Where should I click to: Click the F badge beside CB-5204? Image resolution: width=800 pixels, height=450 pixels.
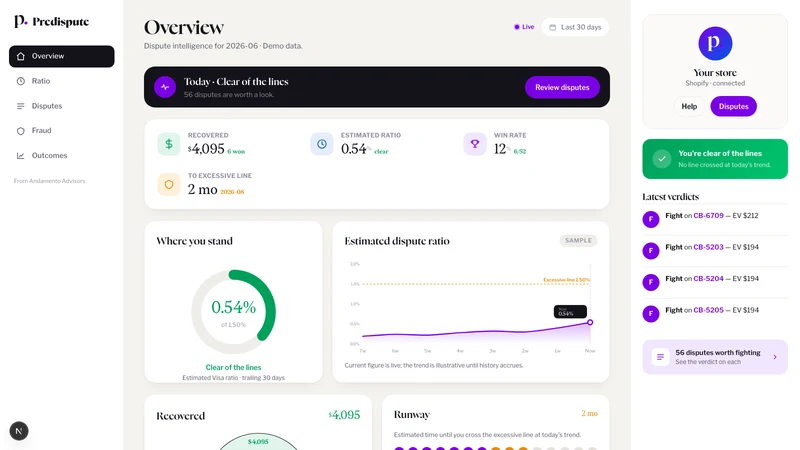(x=651, y=282)
